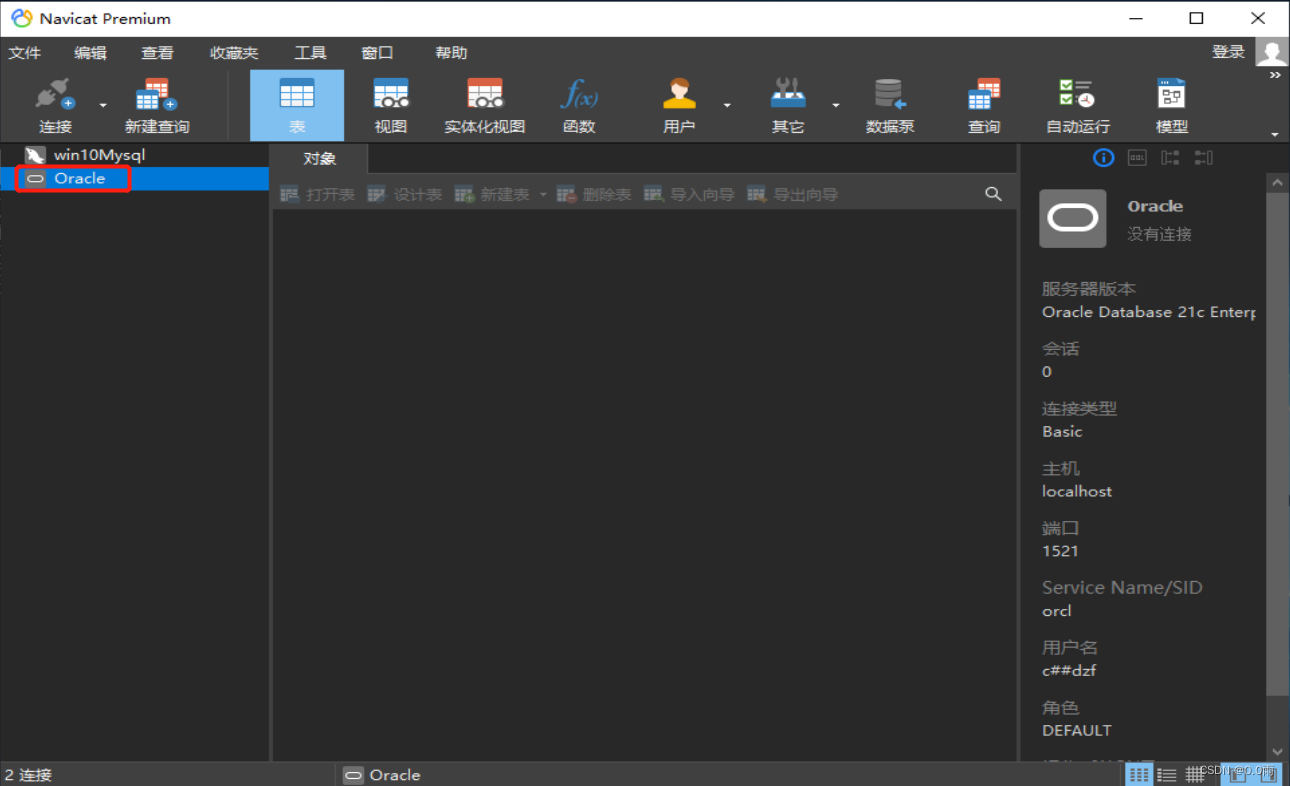Select the Function (函数) toolbar icon
This screenshot has height=786, width=1290.
(x=579, y=105)
